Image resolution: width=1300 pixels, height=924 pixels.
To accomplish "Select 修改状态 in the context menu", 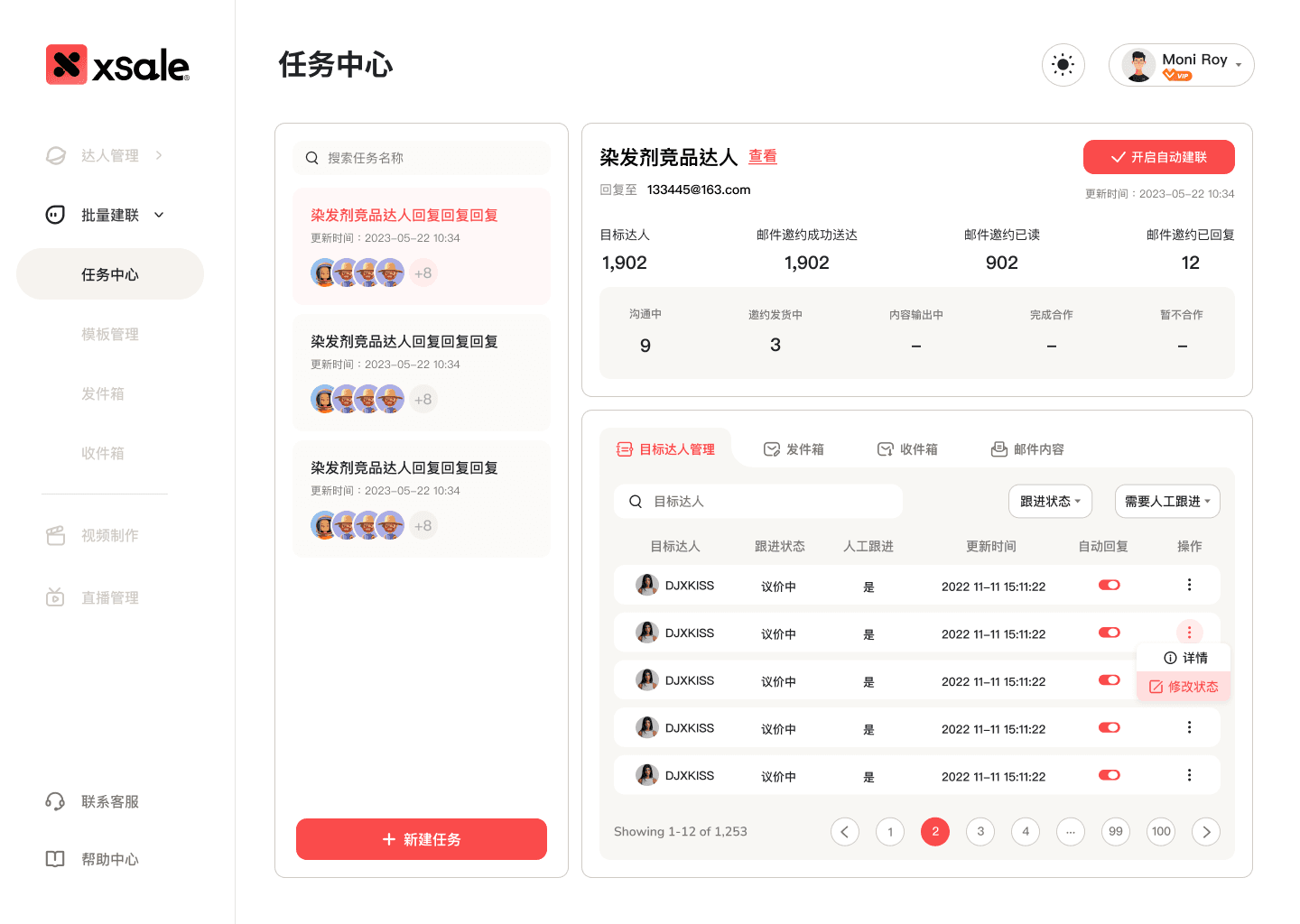I will [1184, 687].
